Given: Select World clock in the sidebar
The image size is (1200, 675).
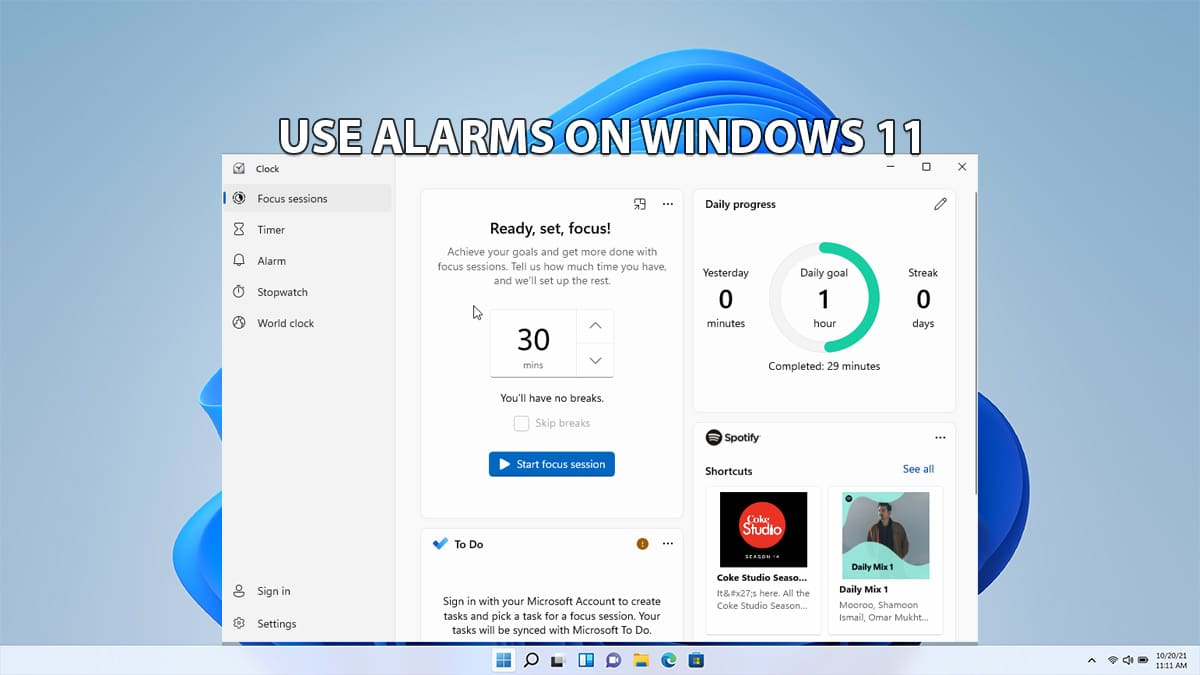Looking at the screenshot, I should click(x=308, y=323).
